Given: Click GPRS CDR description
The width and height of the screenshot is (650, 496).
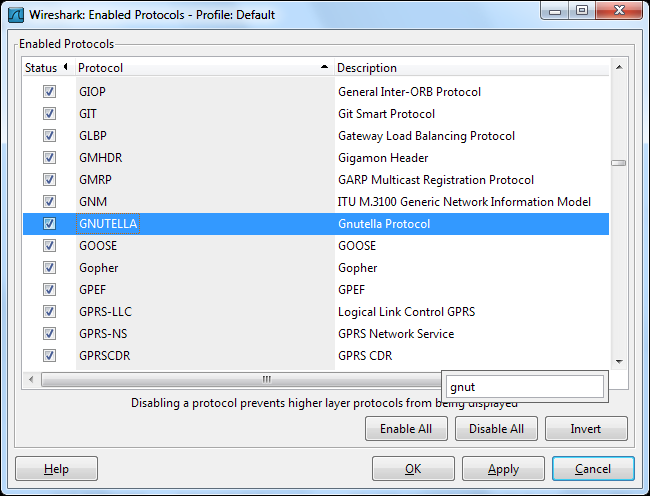Looking at the screenshot, I should 365,356.
